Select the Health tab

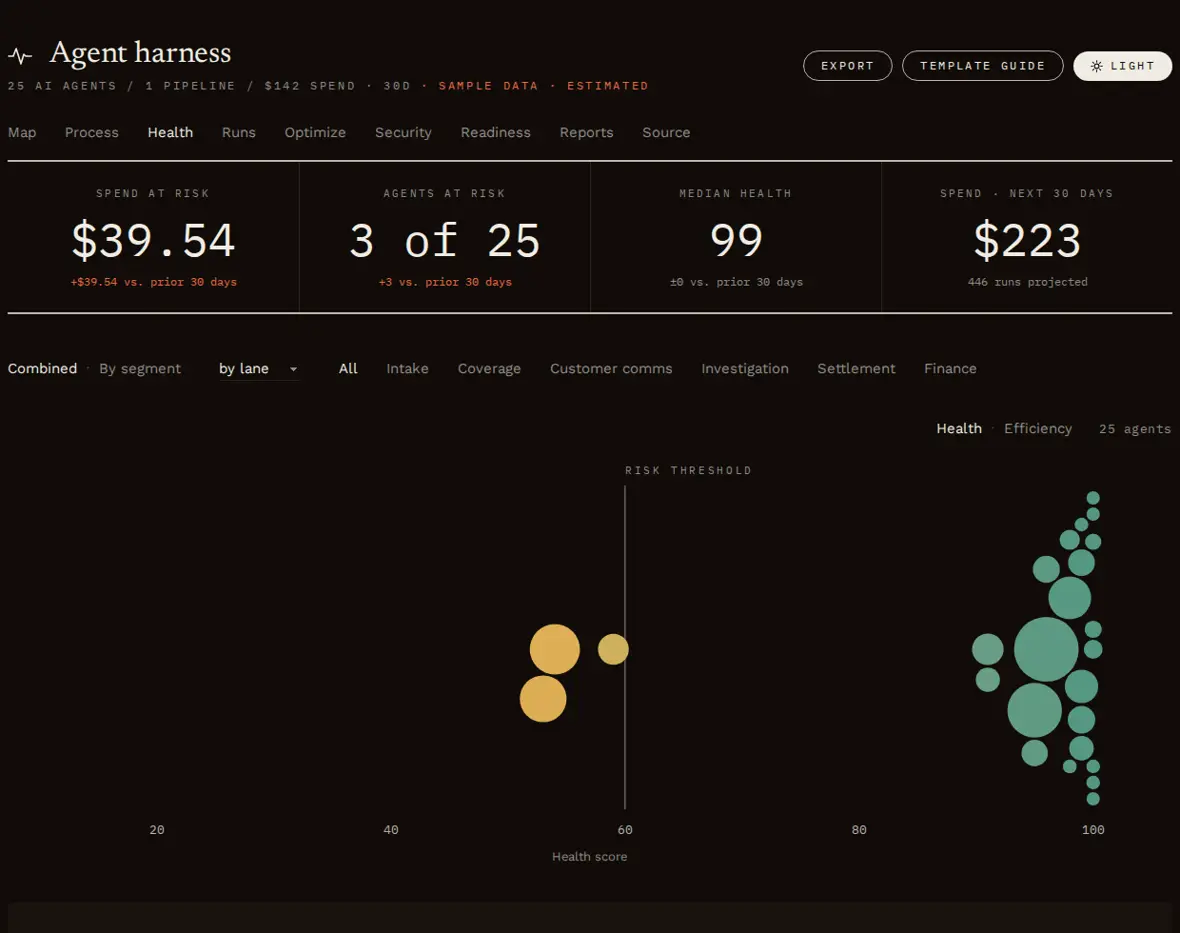170,132
